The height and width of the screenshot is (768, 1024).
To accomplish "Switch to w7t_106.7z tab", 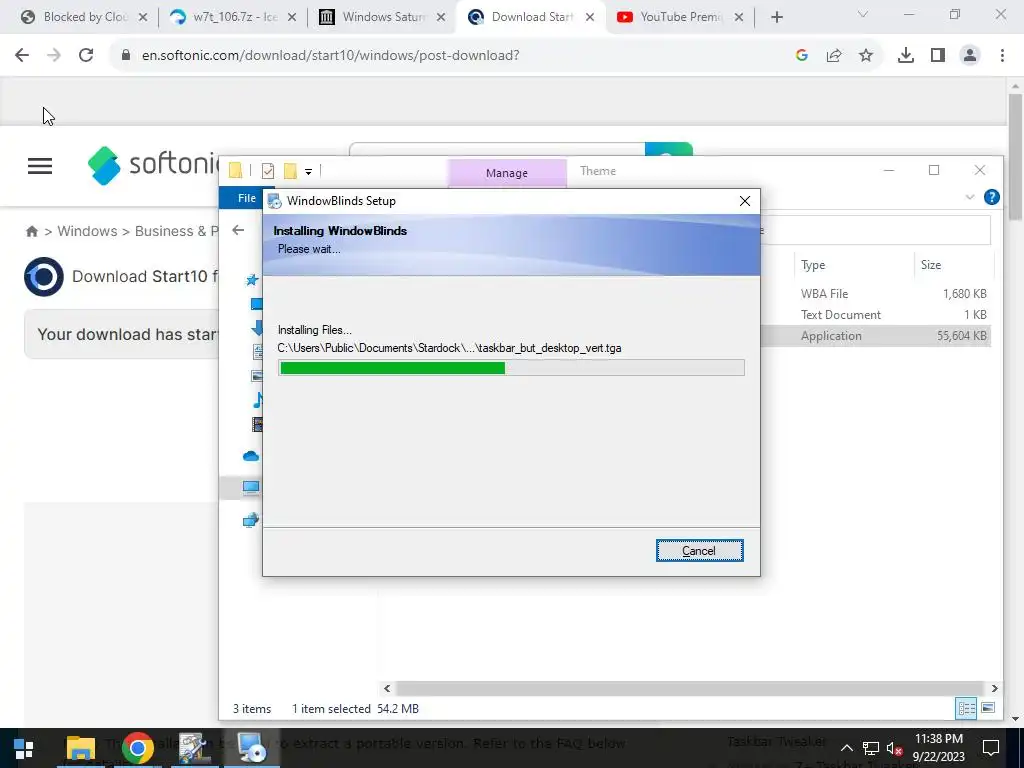I will tap(232, 17).
